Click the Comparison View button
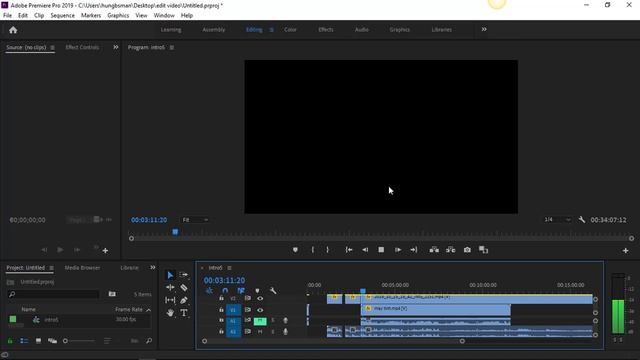This screenshot has height=360, width=640. tap(483, 250)
